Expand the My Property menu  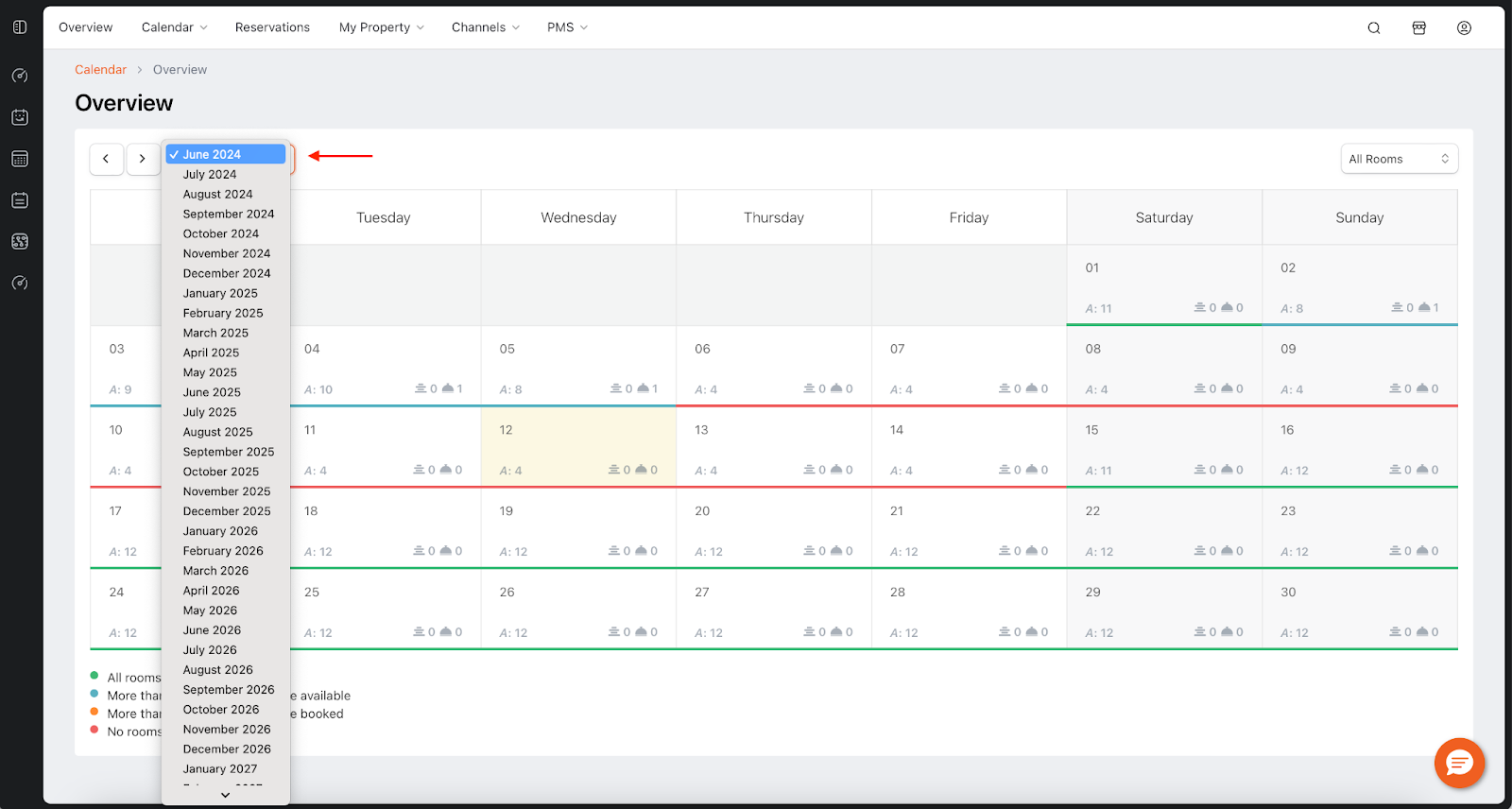coord(381,27)
